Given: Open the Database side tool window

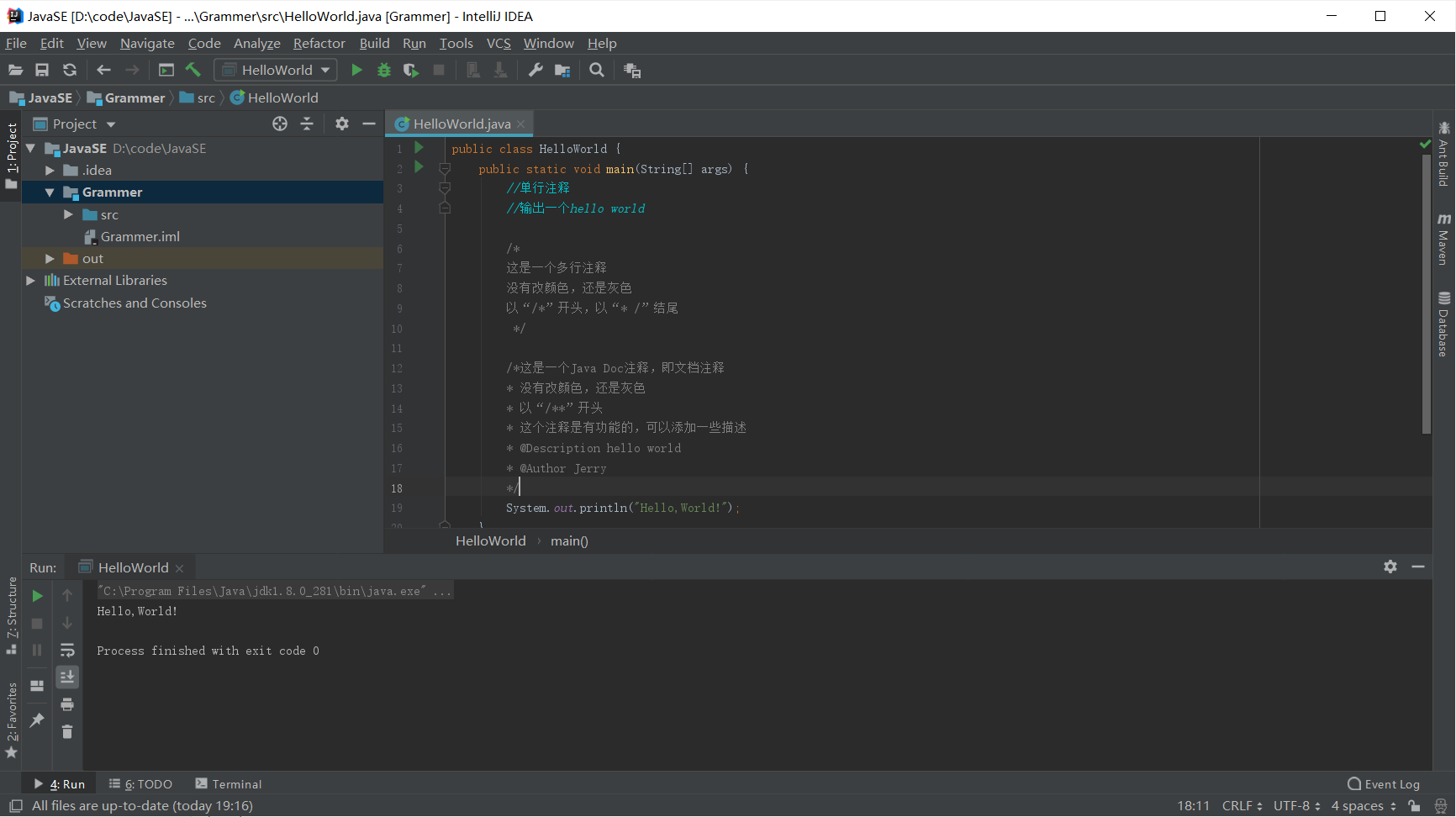Looking at the screenshot, I should click(x=1443, y=324).
